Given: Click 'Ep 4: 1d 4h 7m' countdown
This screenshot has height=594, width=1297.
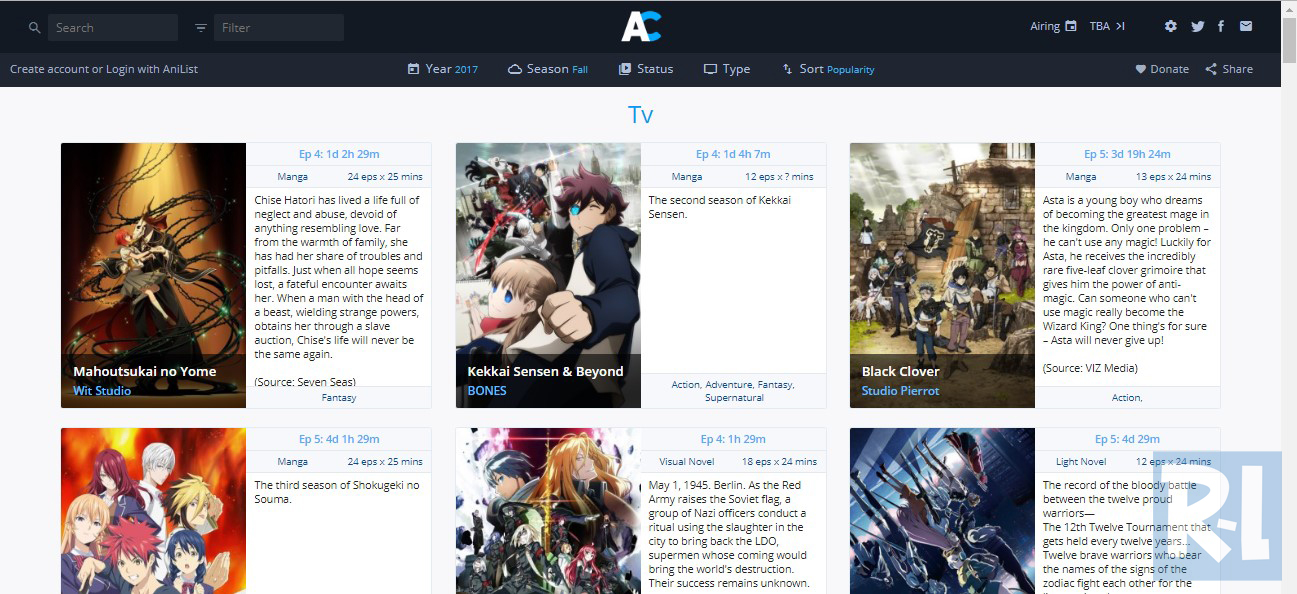Looking at the screenshot, I should point(733,154).
